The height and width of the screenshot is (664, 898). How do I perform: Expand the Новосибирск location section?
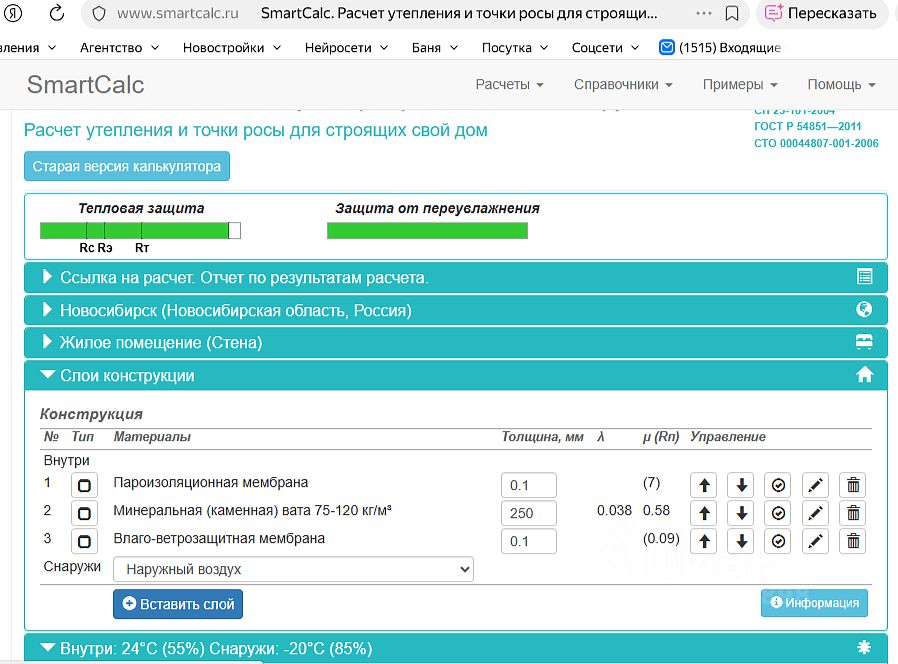coord(235,310)
